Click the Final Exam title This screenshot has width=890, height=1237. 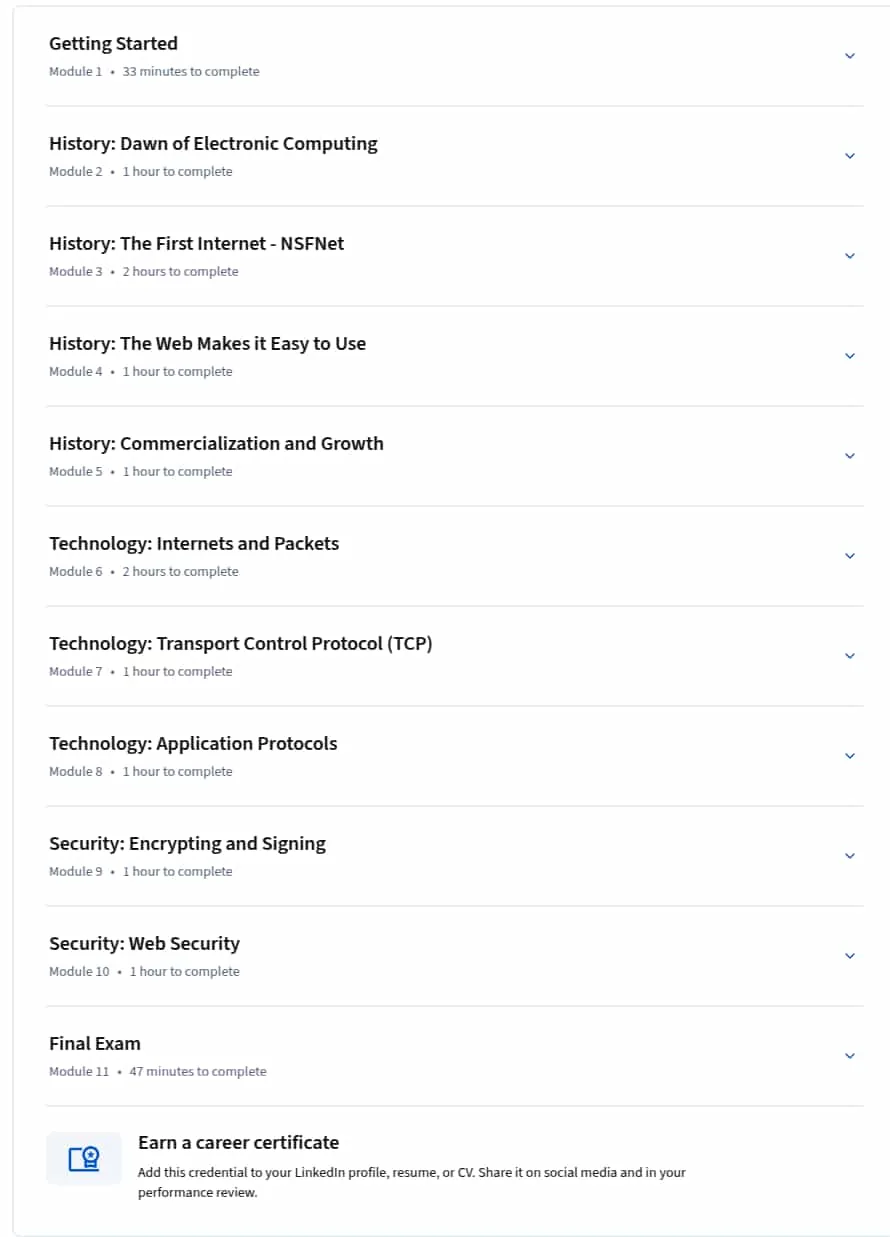[x=95, y=1044]
